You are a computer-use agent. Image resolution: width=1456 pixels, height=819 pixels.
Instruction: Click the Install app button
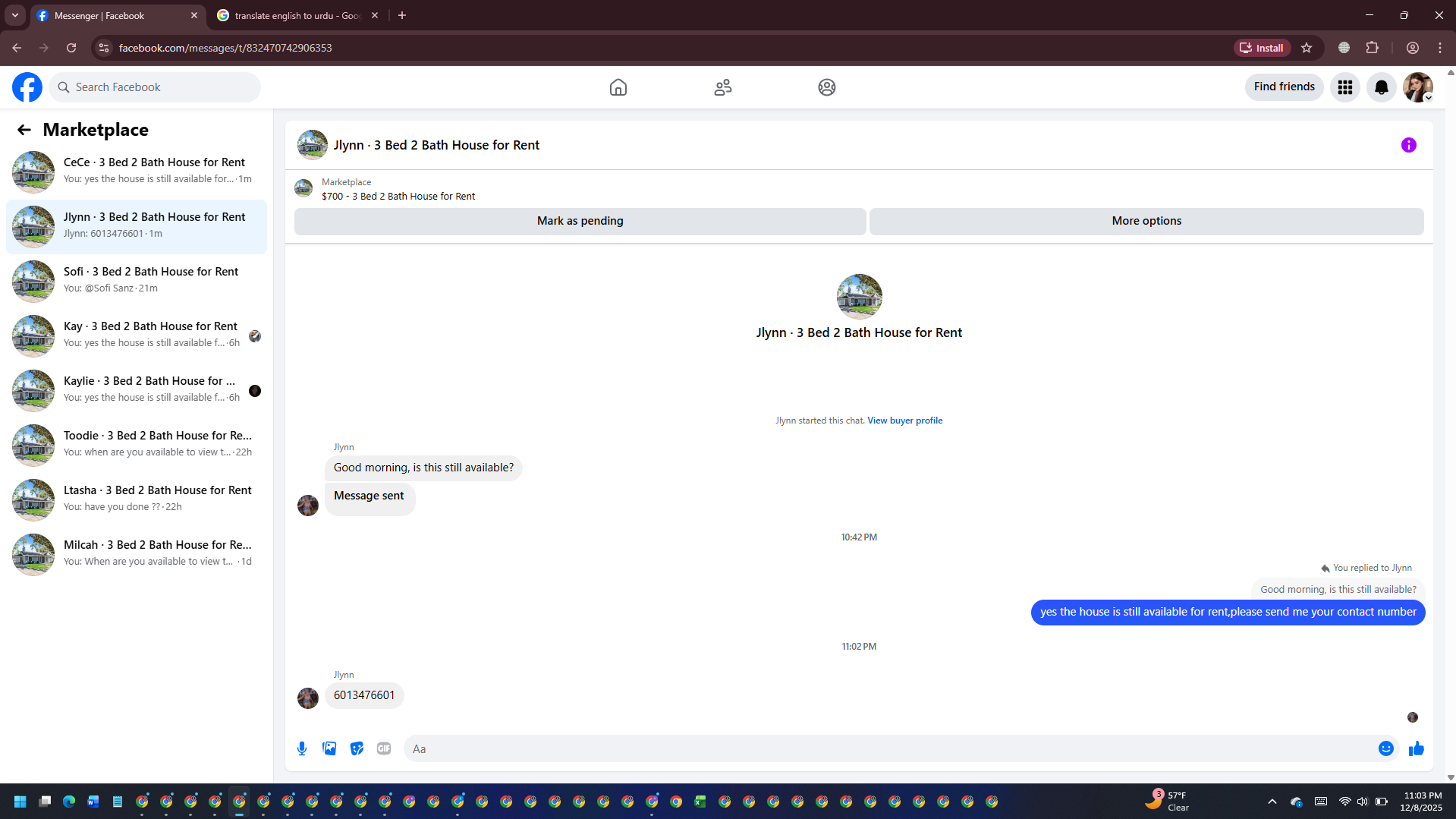pos(1262,48)
